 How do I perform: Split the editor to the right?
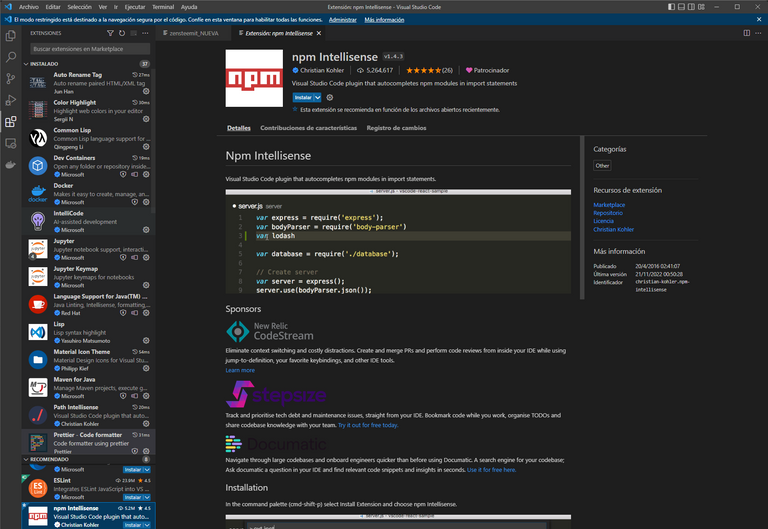coord(746,33)
